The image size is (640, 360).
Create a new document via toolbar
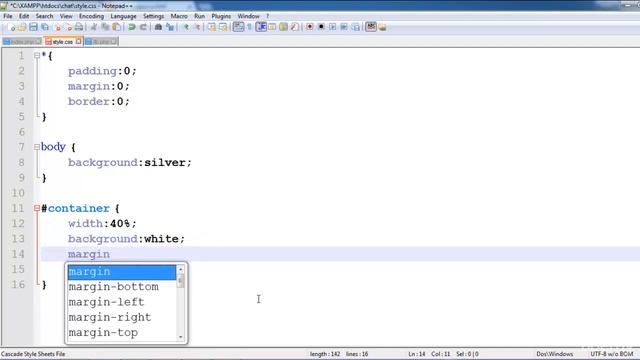point(11,27)
